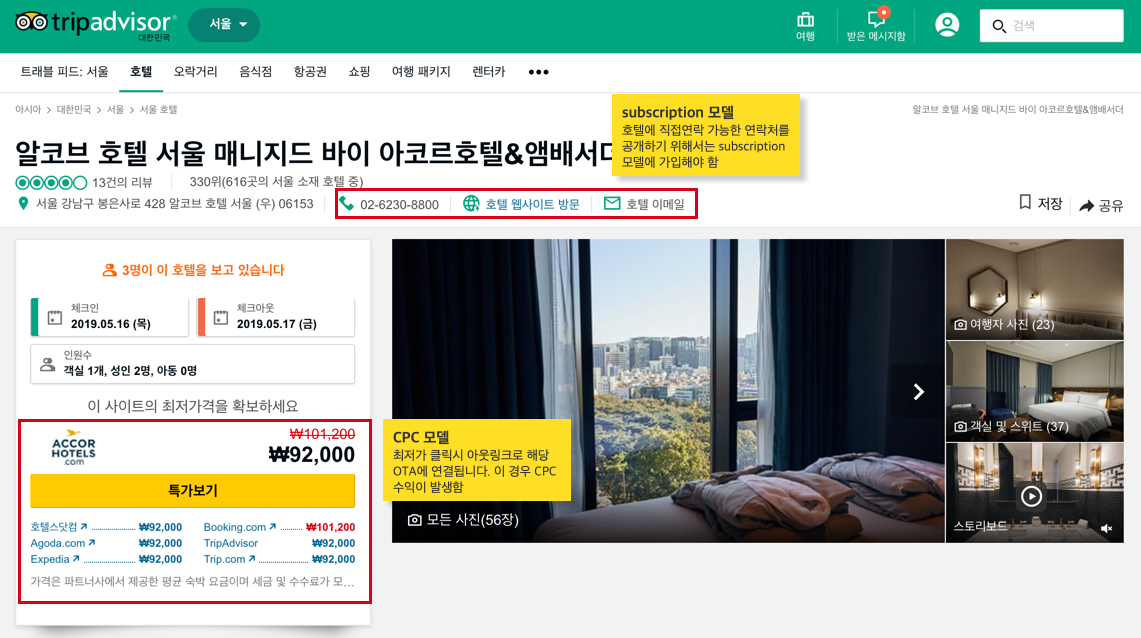The height and width of the screenshot is (638, 1141).
Task: Open the 인원수 guests selector
Action: 193,364
